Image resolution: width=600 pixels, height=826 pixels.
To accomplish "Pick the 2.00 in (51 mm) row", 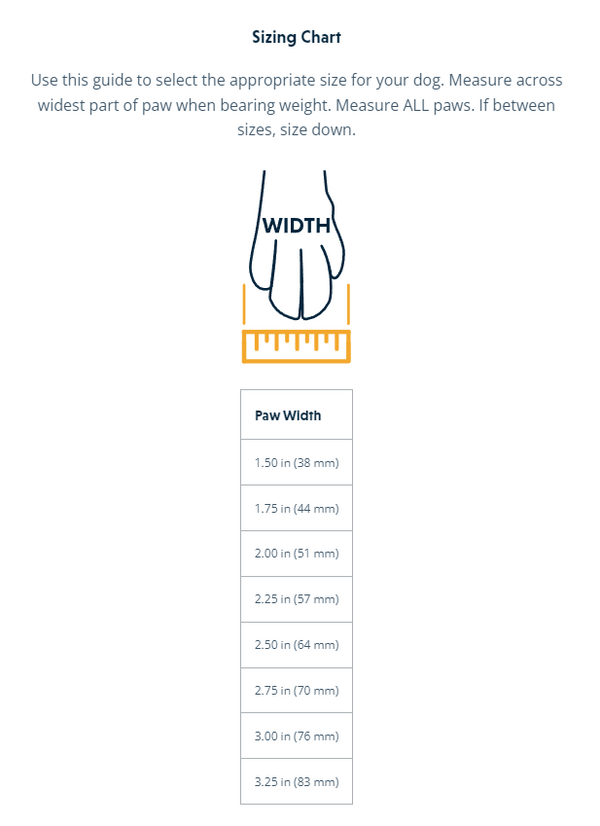I will coord(297,553).
